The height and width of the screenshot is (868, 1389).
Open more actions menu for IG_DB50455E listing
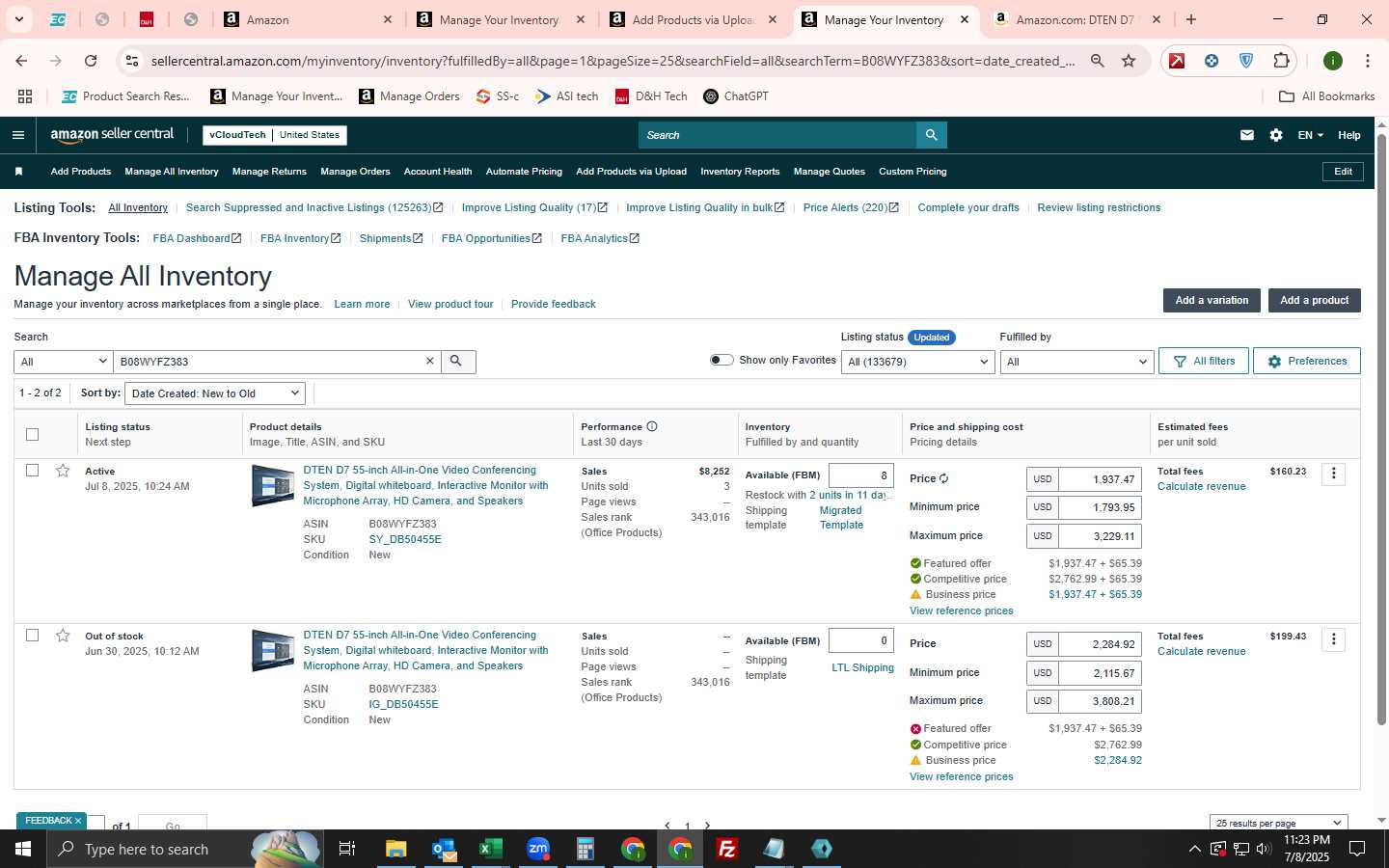click(1333, 639)
